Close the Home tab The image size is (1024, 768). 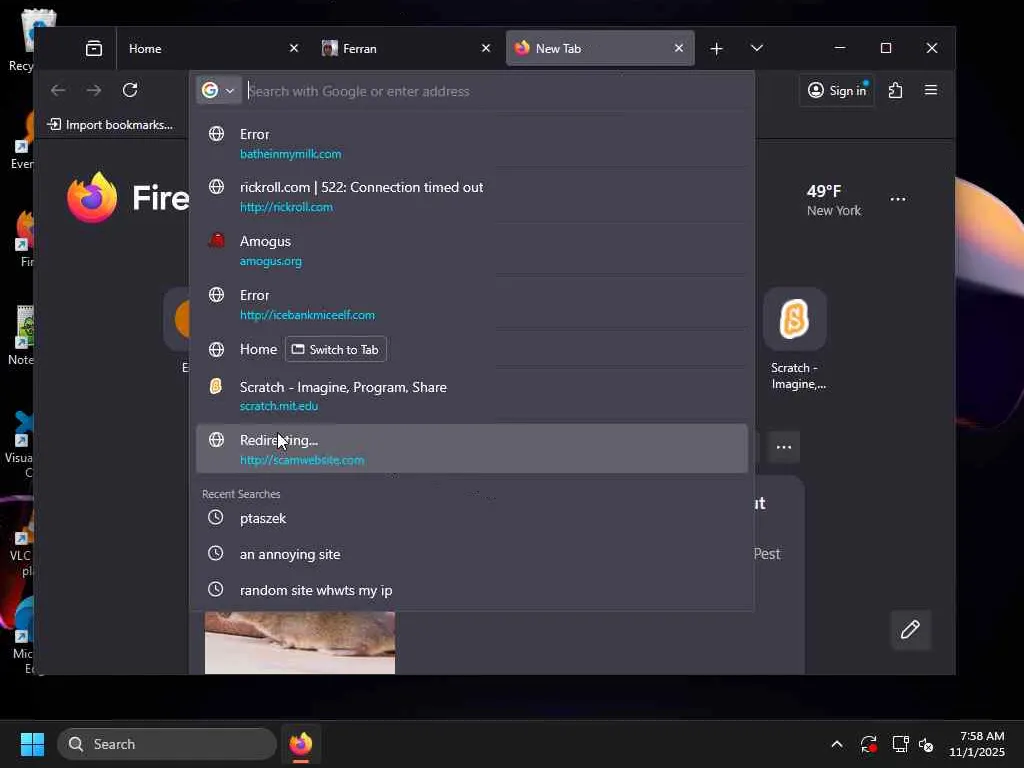click(x=294, y=48)
